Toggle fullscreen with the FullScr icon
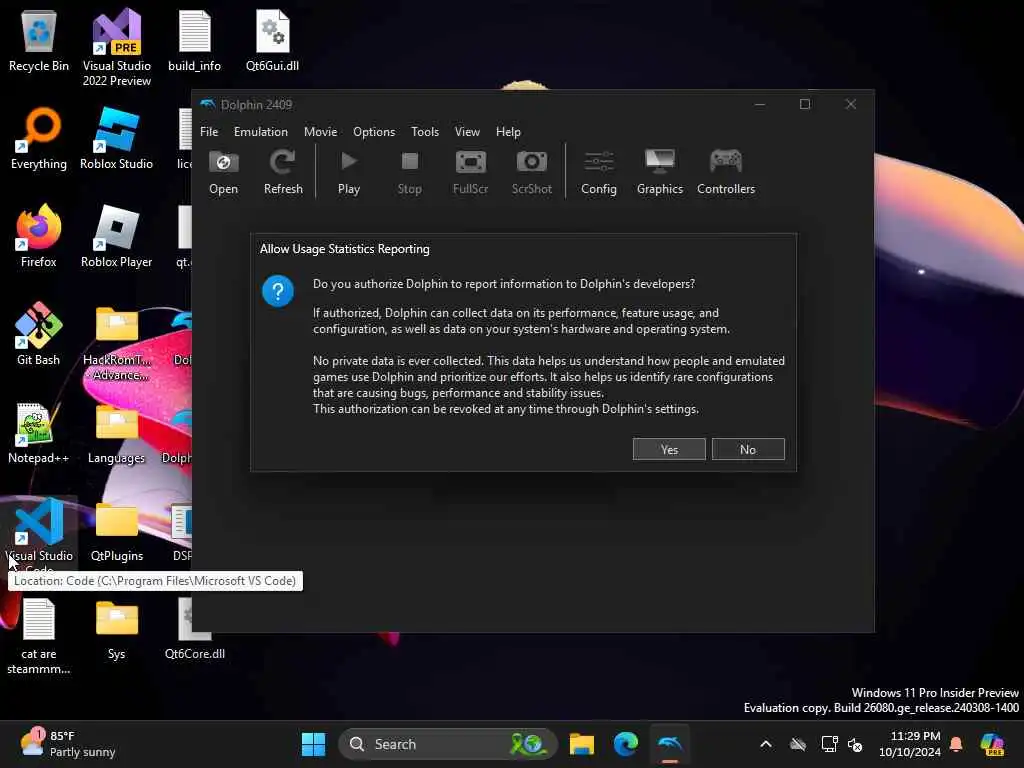The width and height of the screenshot is (1024, 768). click(470, 172)
